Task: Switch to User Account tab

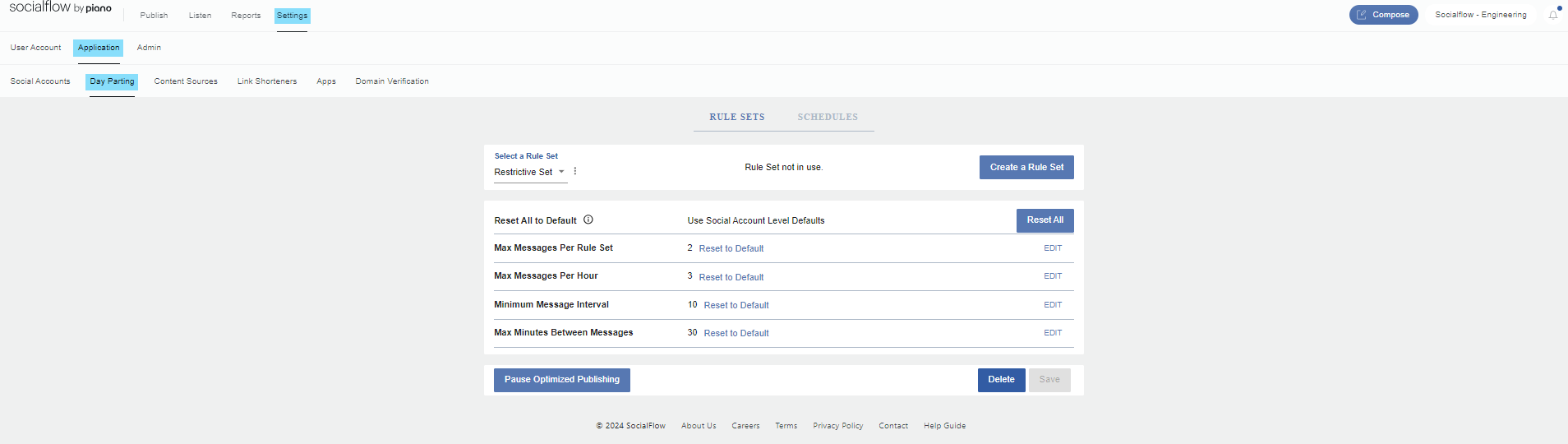Action: pos(35,48)
